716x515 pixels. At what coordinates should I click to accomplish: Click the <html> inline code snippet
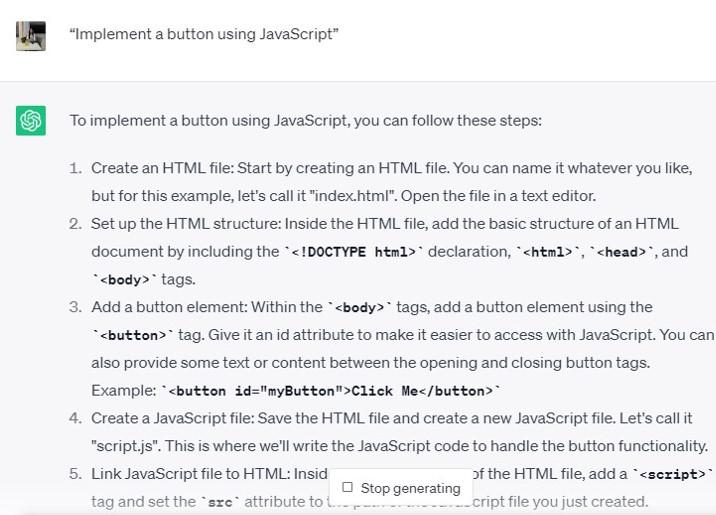(548, 252)
